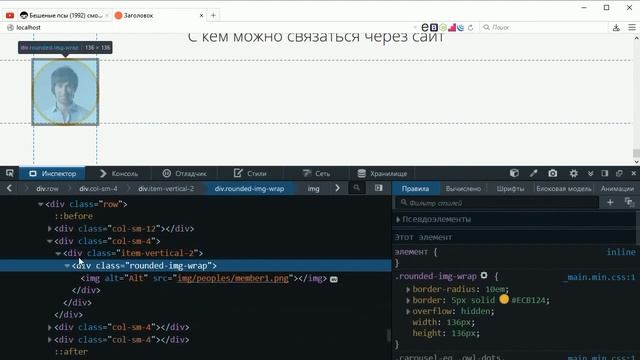Click the blue wave extension icon

click(461, 27)
